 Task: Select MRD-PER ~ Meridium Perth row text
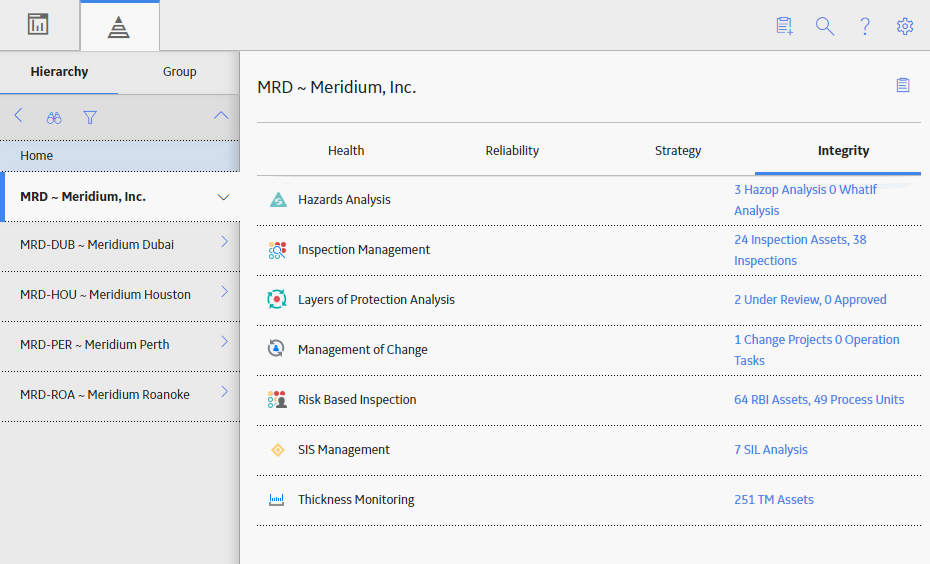(94, 345)
